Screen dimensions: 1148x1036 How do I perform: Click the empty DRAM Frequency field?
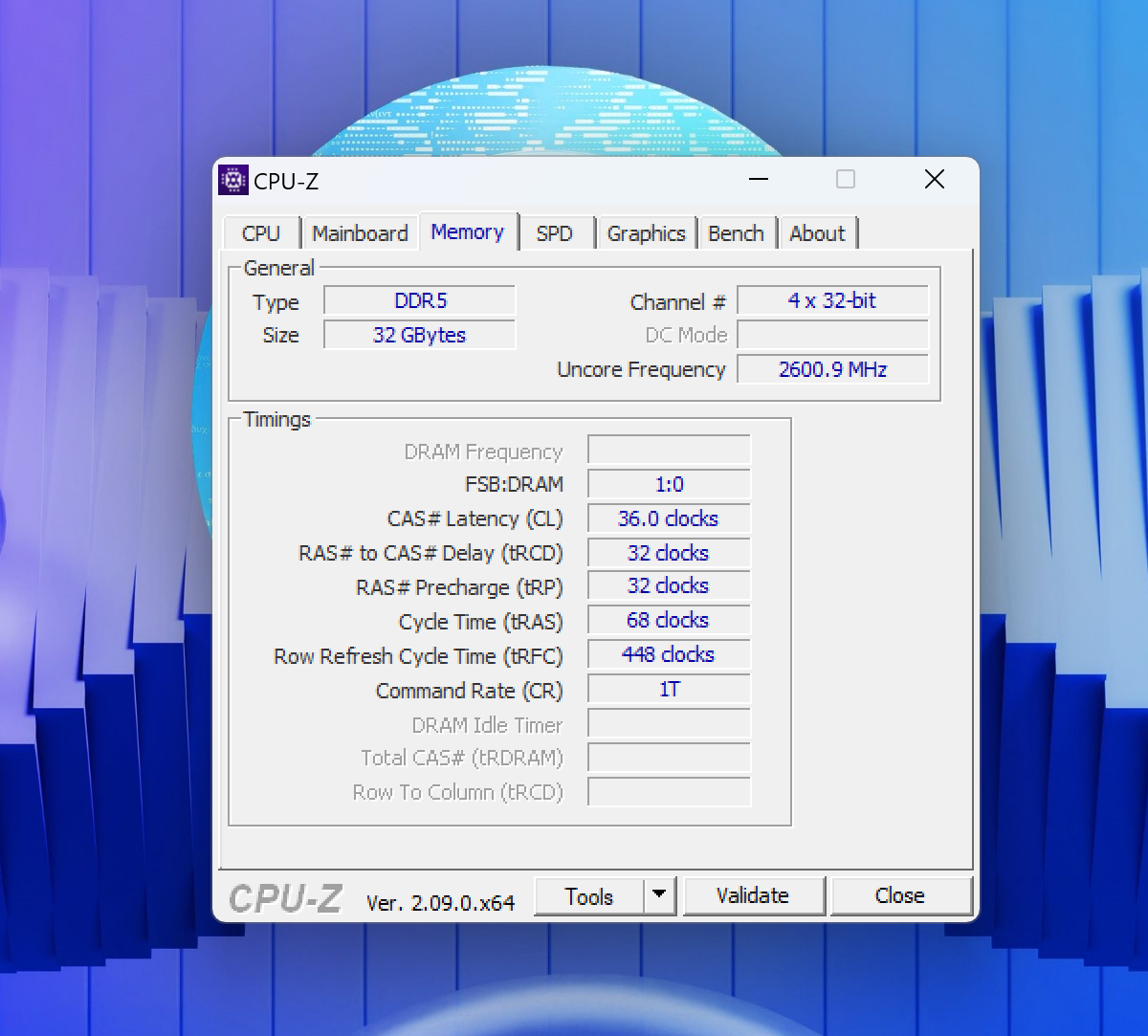tap(670, 450)
